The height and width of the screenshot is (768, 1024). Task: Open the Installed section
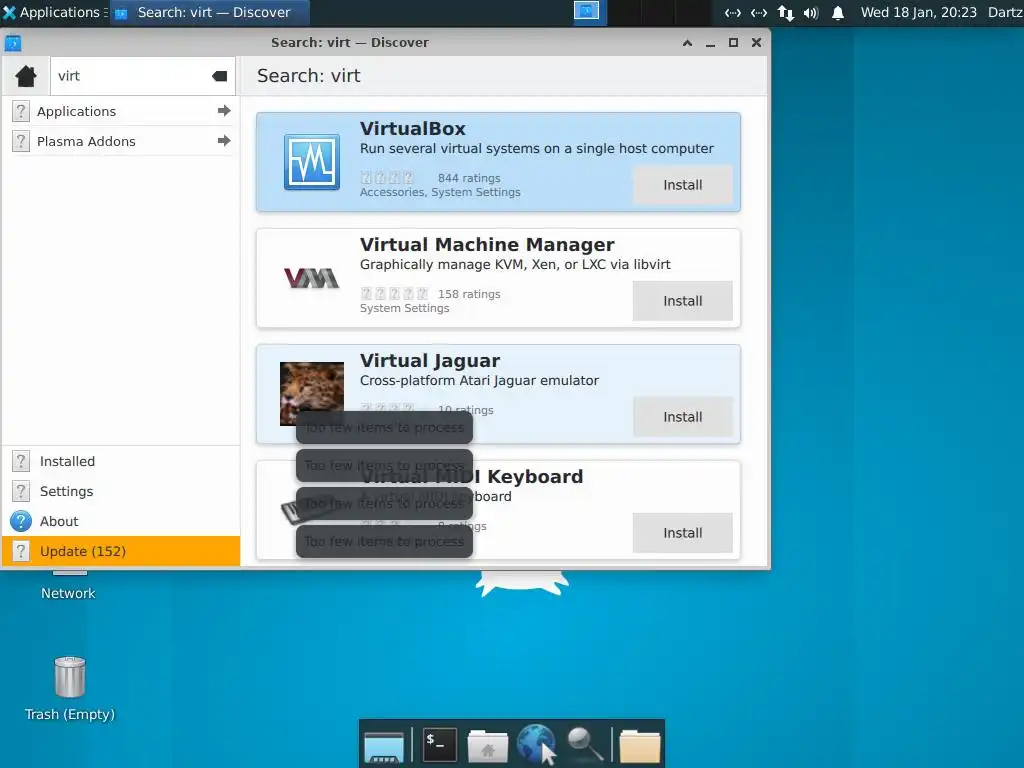121,461
